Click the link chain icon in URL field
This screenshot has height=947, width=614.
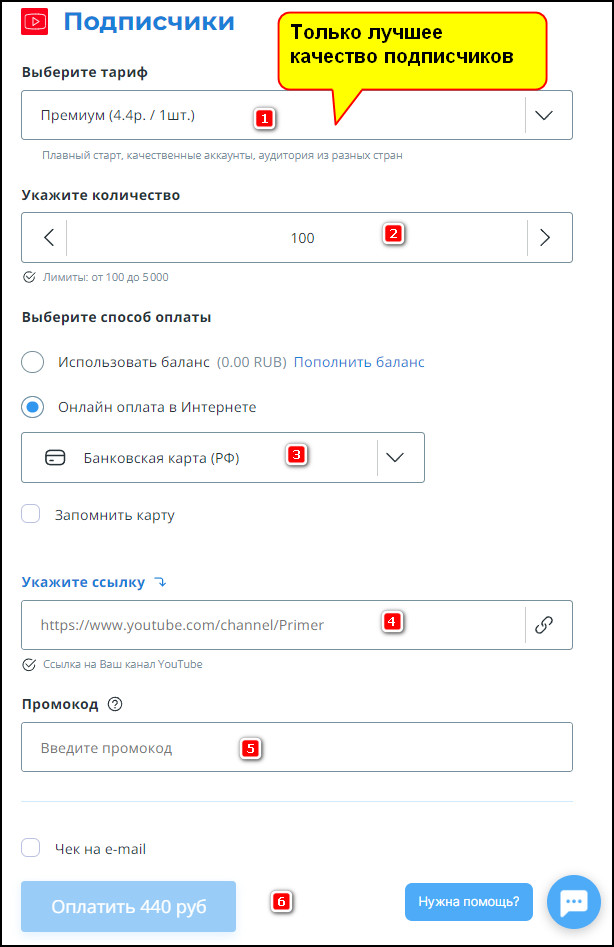pos(544,624)
